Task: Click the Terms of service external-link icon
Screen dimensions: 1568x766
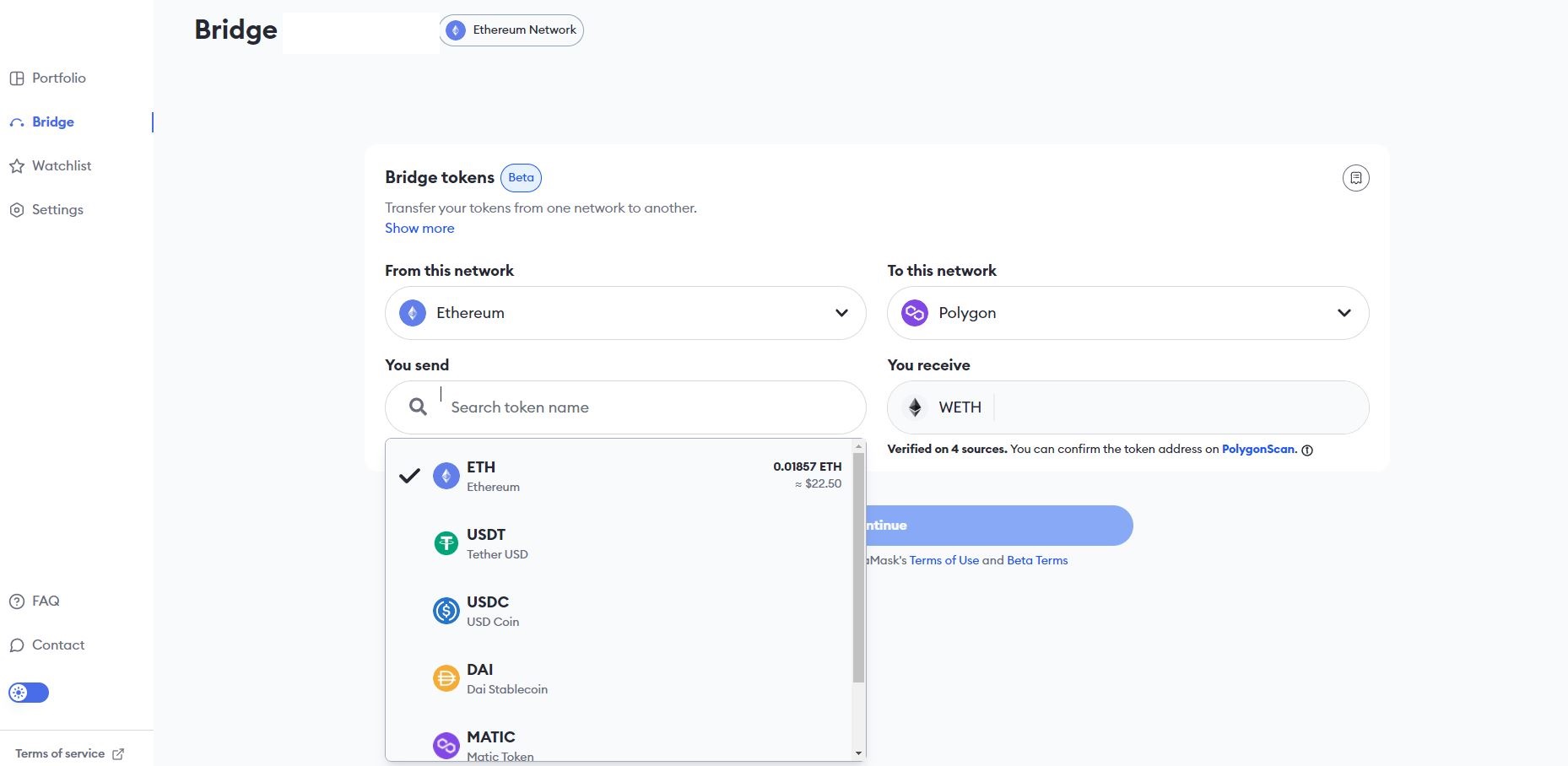Action: 118,754
